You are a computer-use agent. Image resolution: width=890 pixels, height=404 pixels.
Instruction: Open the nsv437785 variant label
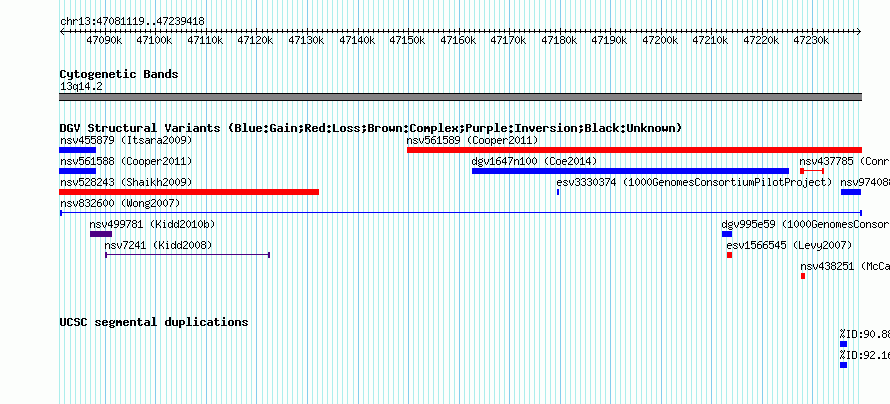[x=845, y=162]
